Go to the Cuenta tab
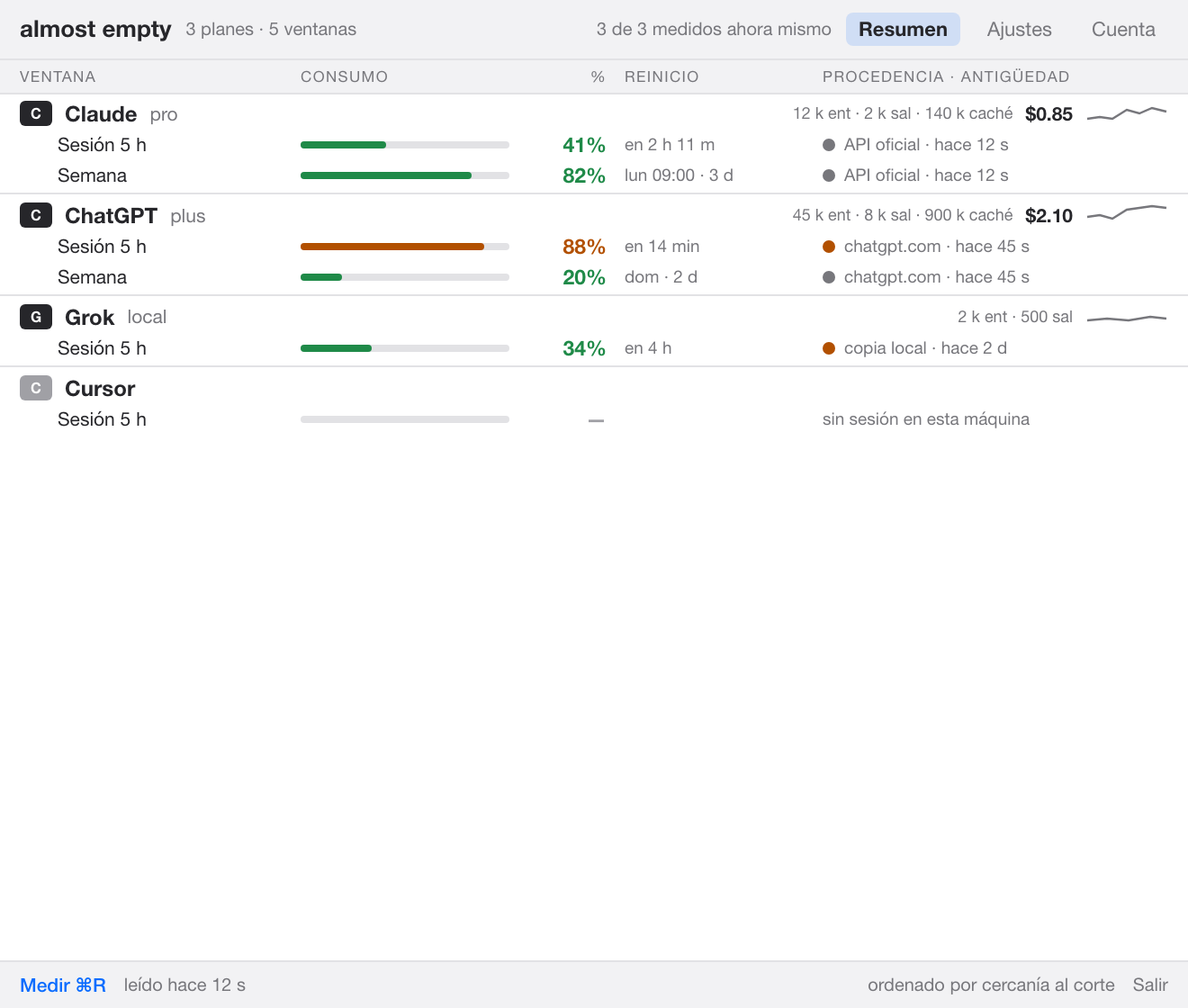1188x1008 pixels. coord(1123,29)
